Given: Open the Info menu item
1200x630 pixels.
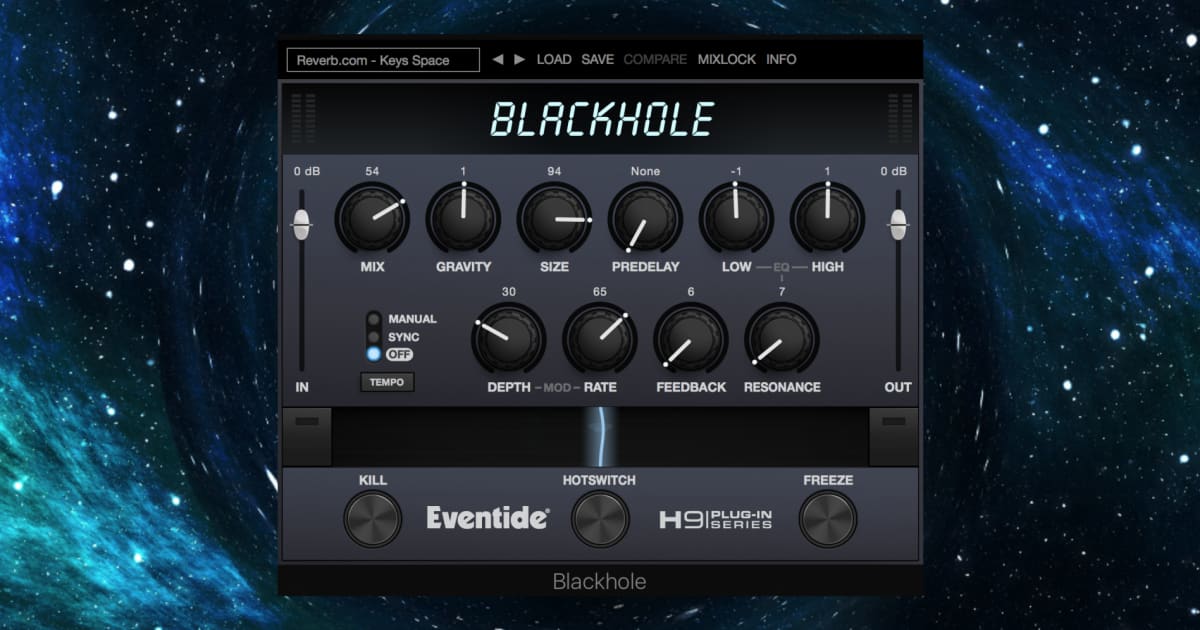Looking at the screenshot, I should (781, 59).
